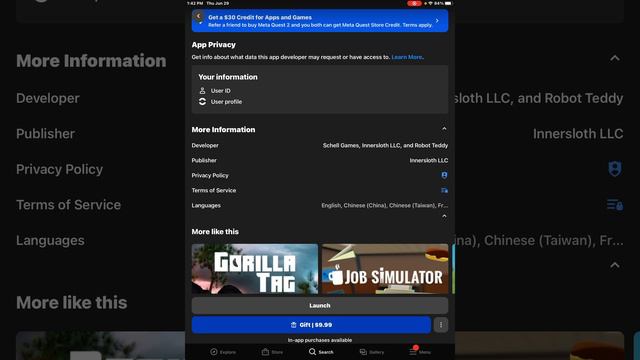Image resolution: width=640 pixels, height=360 pixels.
Task: Open the $30 credit referral banner chevron
Action: (x=437, y=21)
